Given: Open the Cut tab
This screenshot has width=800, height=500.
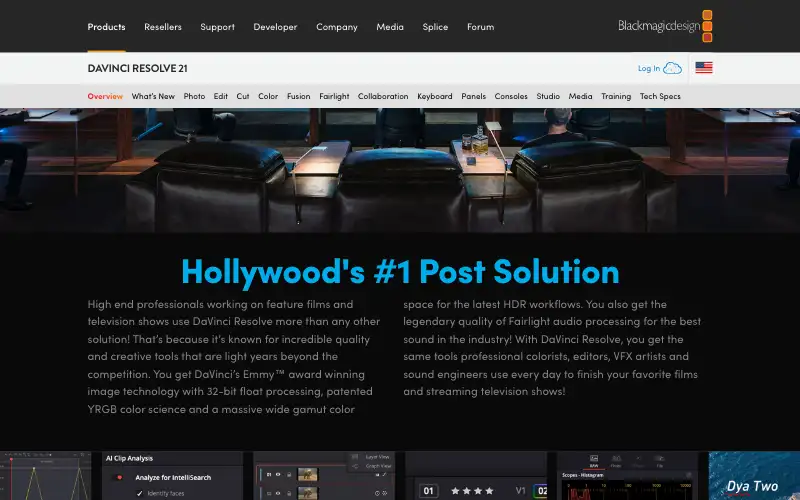Looking at the screenshot, I should 243,96.
